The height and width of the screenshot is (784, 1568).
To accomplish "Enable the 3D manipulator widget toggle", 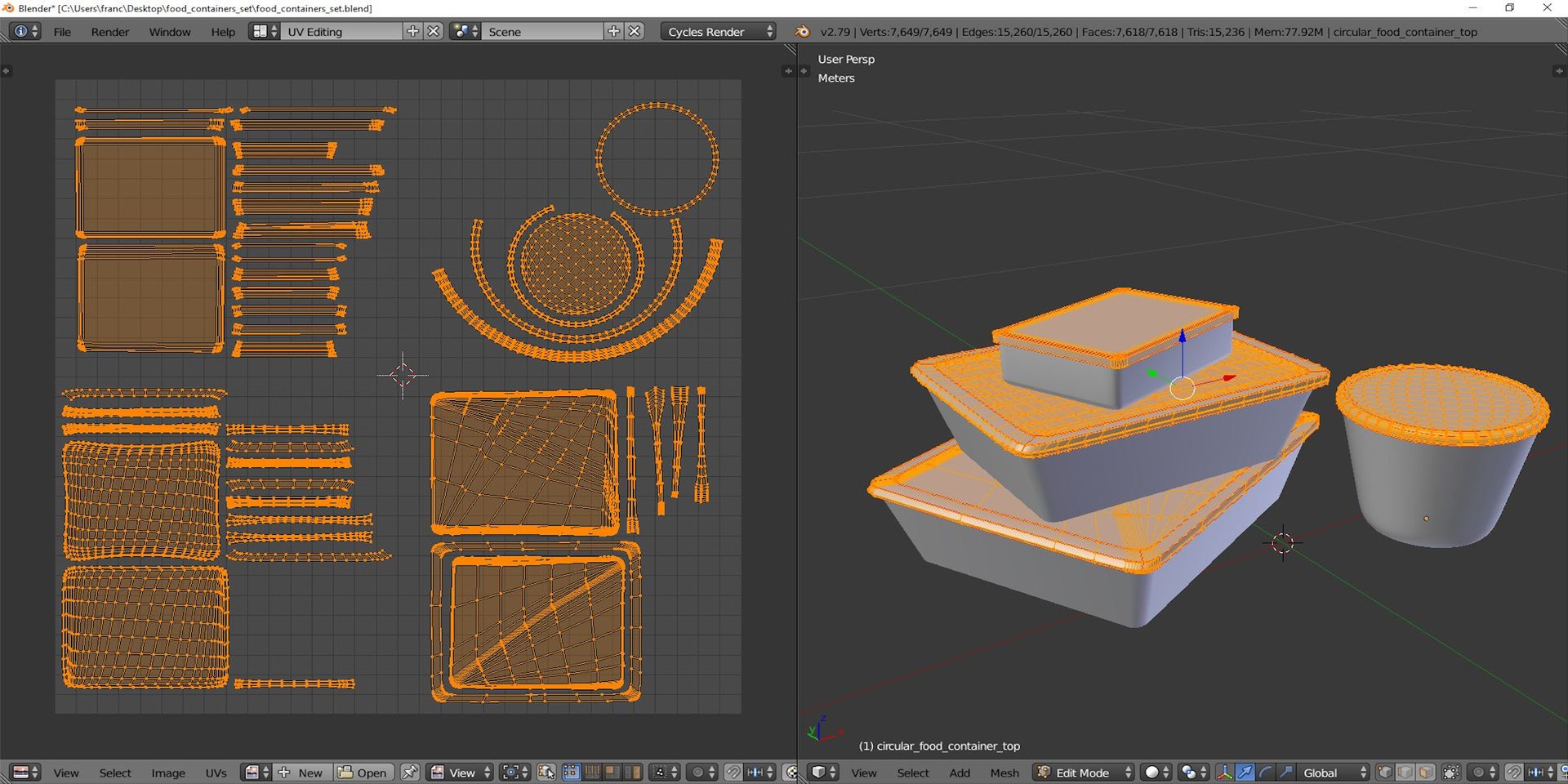I will point(1225,773).
